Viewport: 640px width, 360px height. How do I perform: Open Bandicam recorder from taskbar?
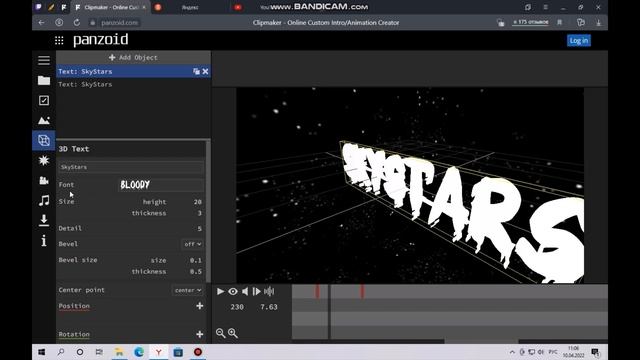point(198,352)
